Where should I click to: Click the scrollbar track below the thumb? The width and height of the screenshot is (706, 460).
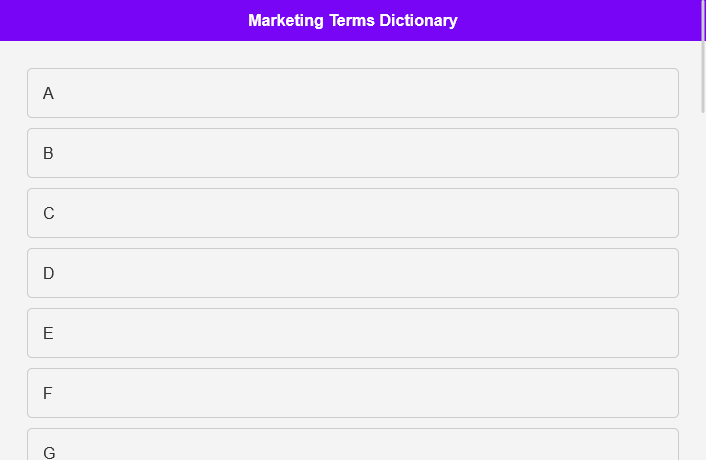702,300
